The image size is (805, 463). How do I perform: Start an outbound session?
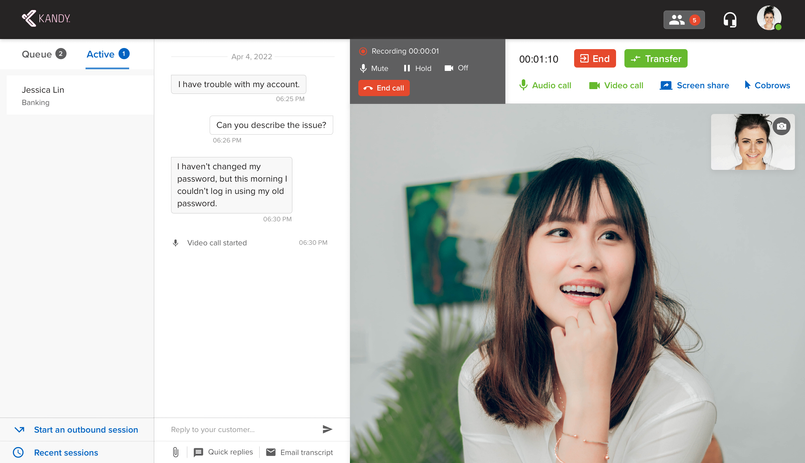[x=76, y=430]
